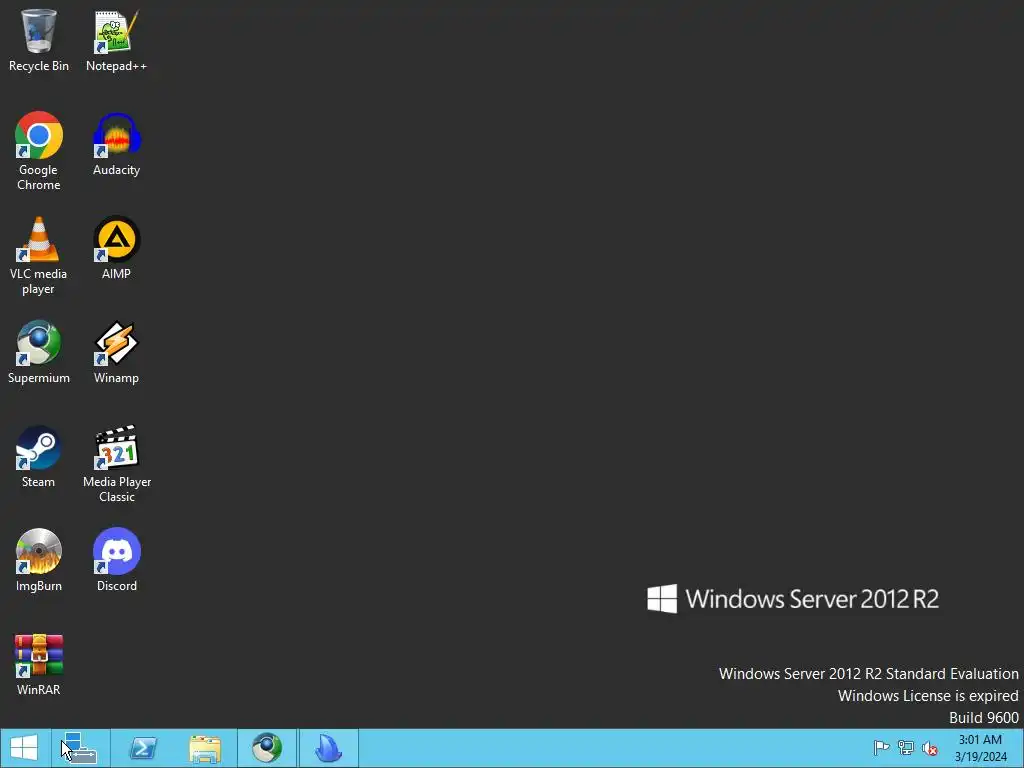Select the Audacity desktop shortcut

[116, 145]
